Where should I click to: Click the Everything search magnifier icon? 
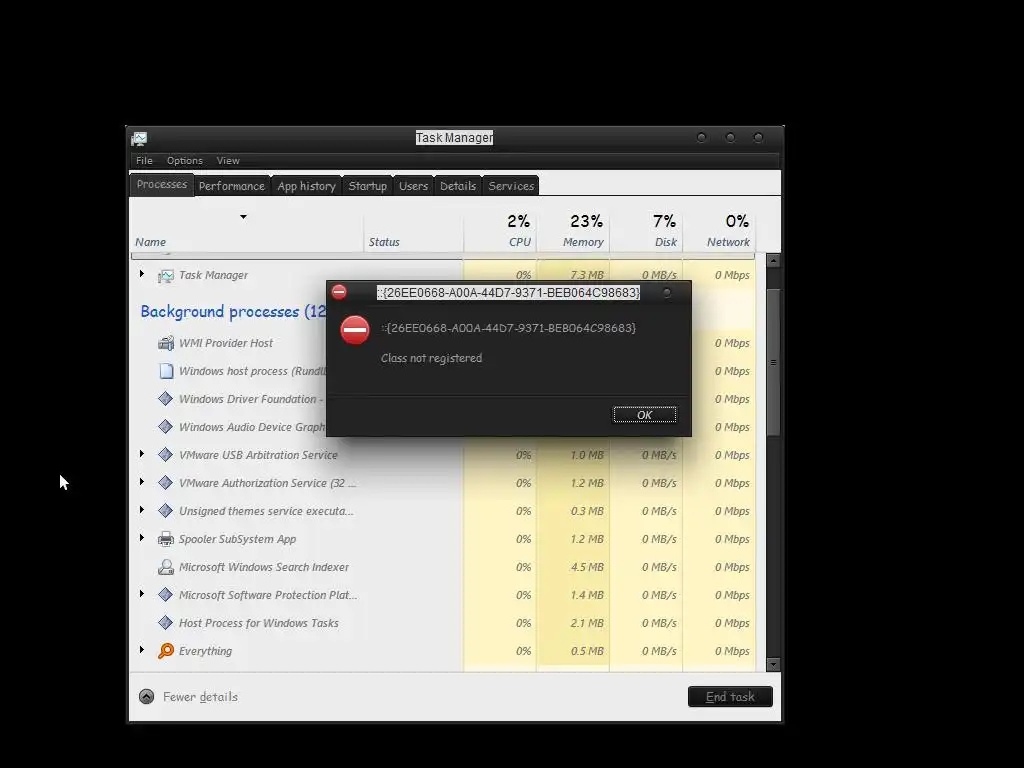166,651
